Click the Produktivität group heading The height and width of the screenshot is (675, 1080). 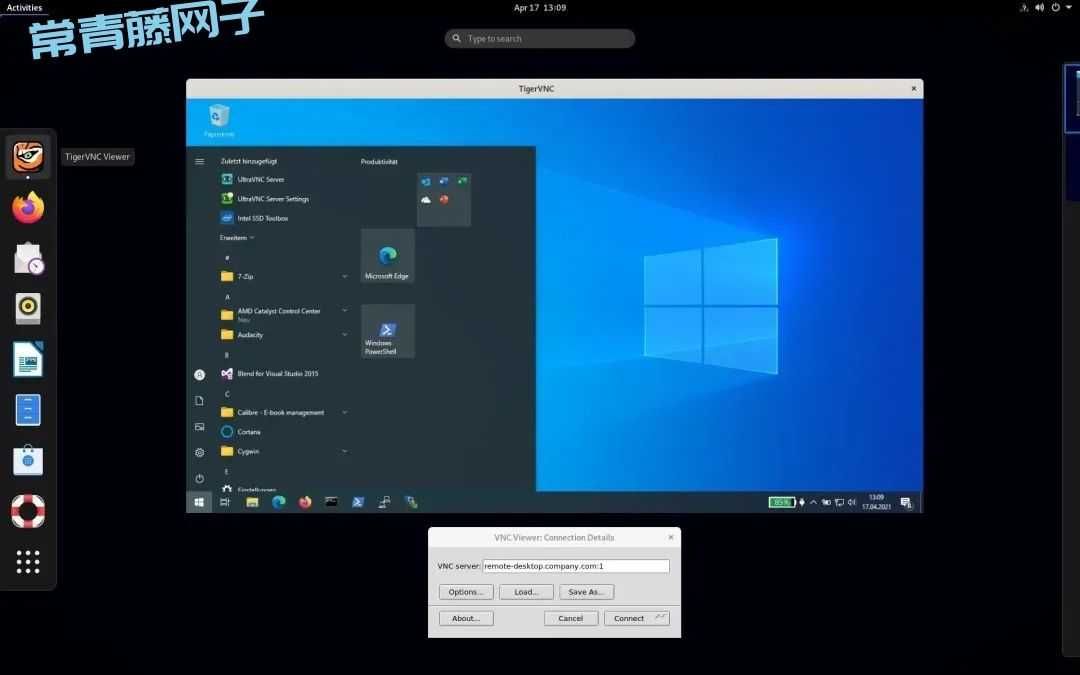(x=380, y=162)
